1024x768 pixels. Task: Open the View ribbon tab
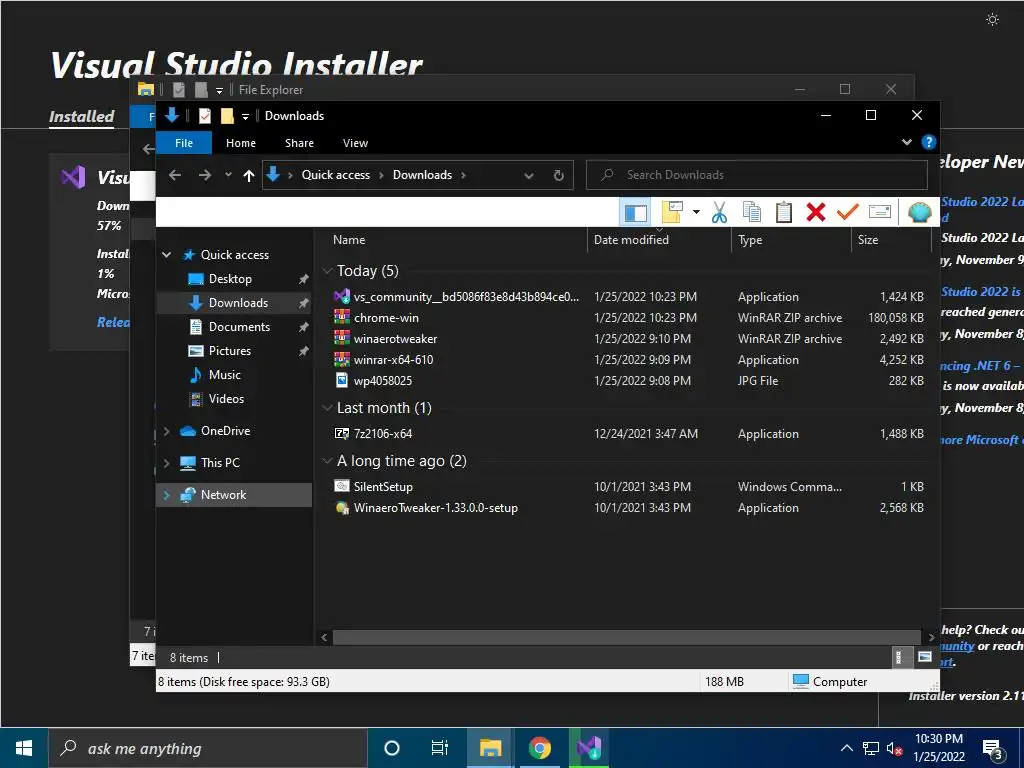point(355,143)
